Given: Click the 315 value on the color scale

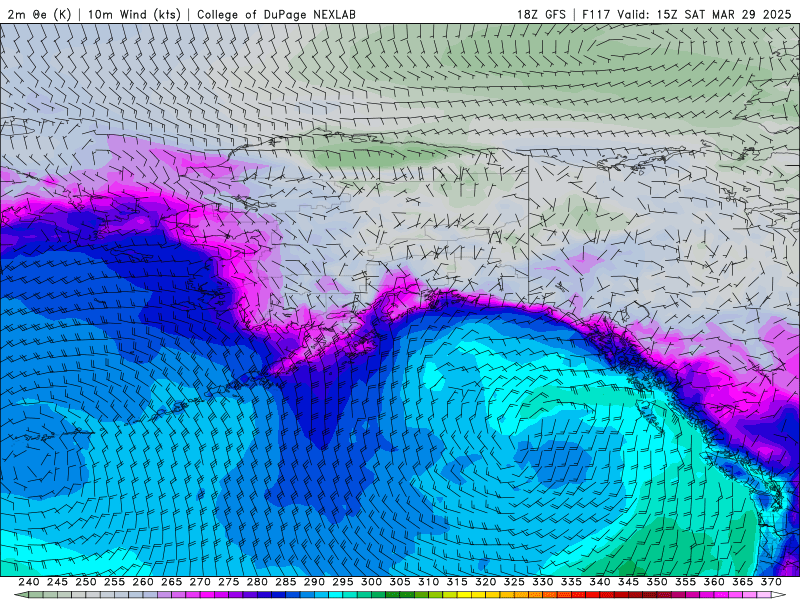Looking at the screenshot, I should click(x=457, y=582).
